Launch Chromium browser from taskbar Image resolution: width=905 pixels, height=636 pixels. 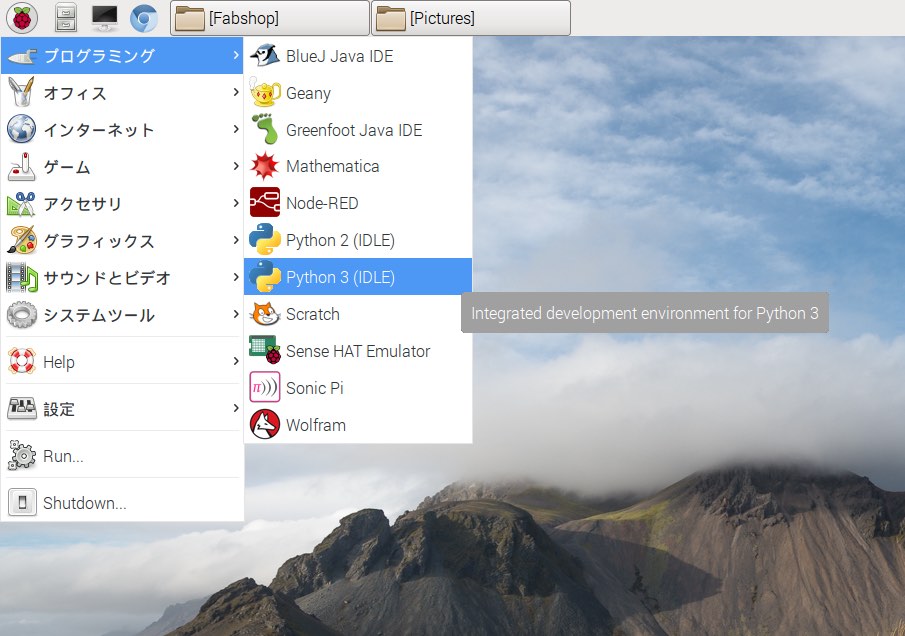pos(144,18)
